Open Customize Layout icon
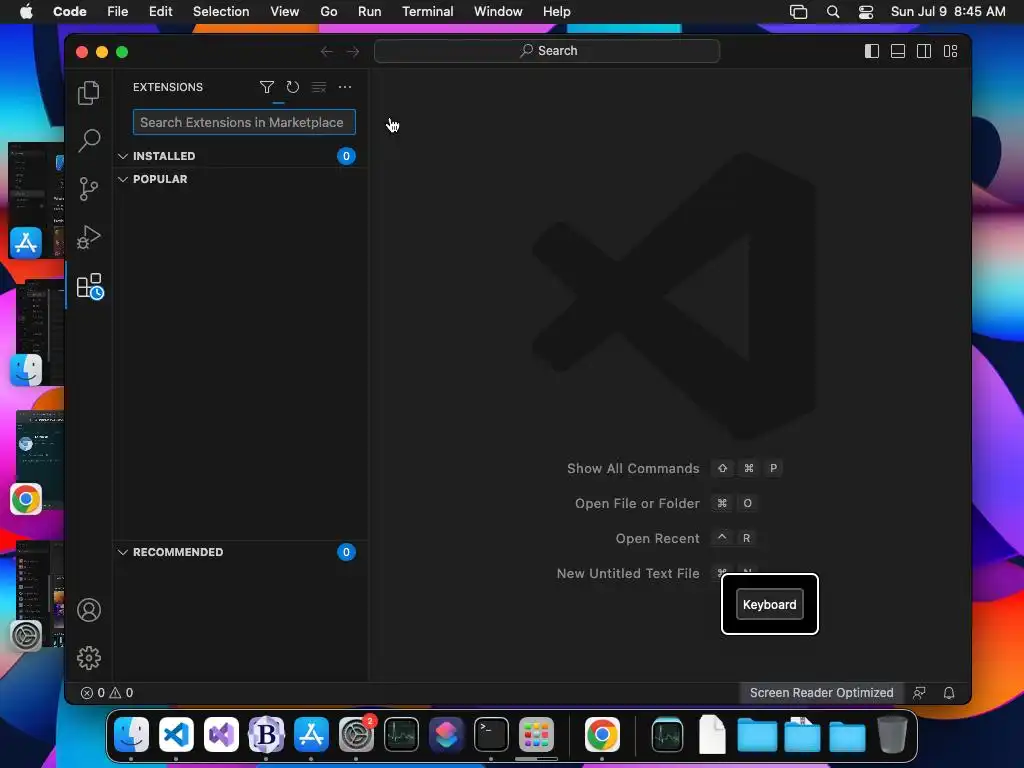 point(950,51)
